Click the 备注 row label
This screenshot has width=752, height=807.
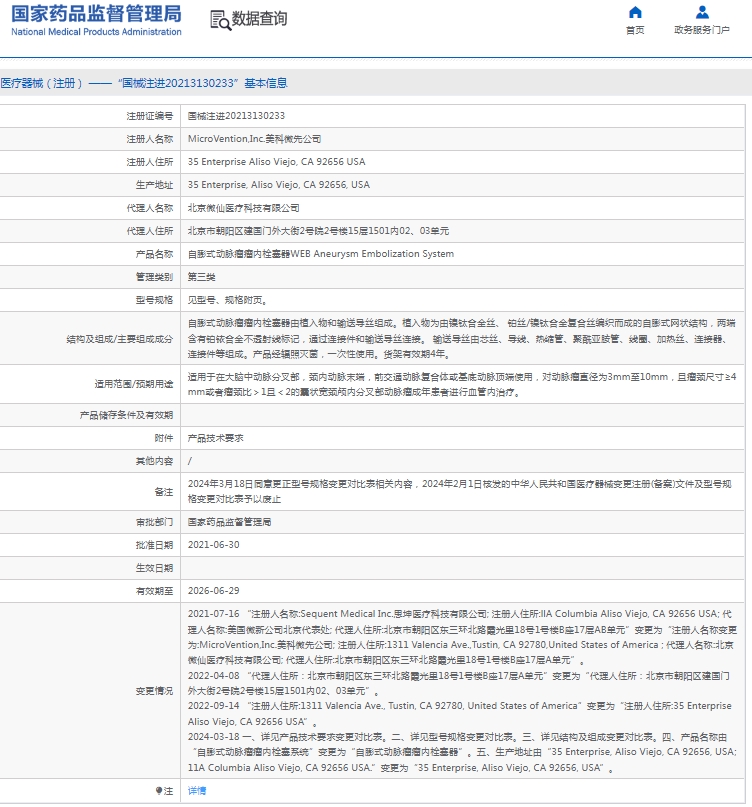[164, 492]
